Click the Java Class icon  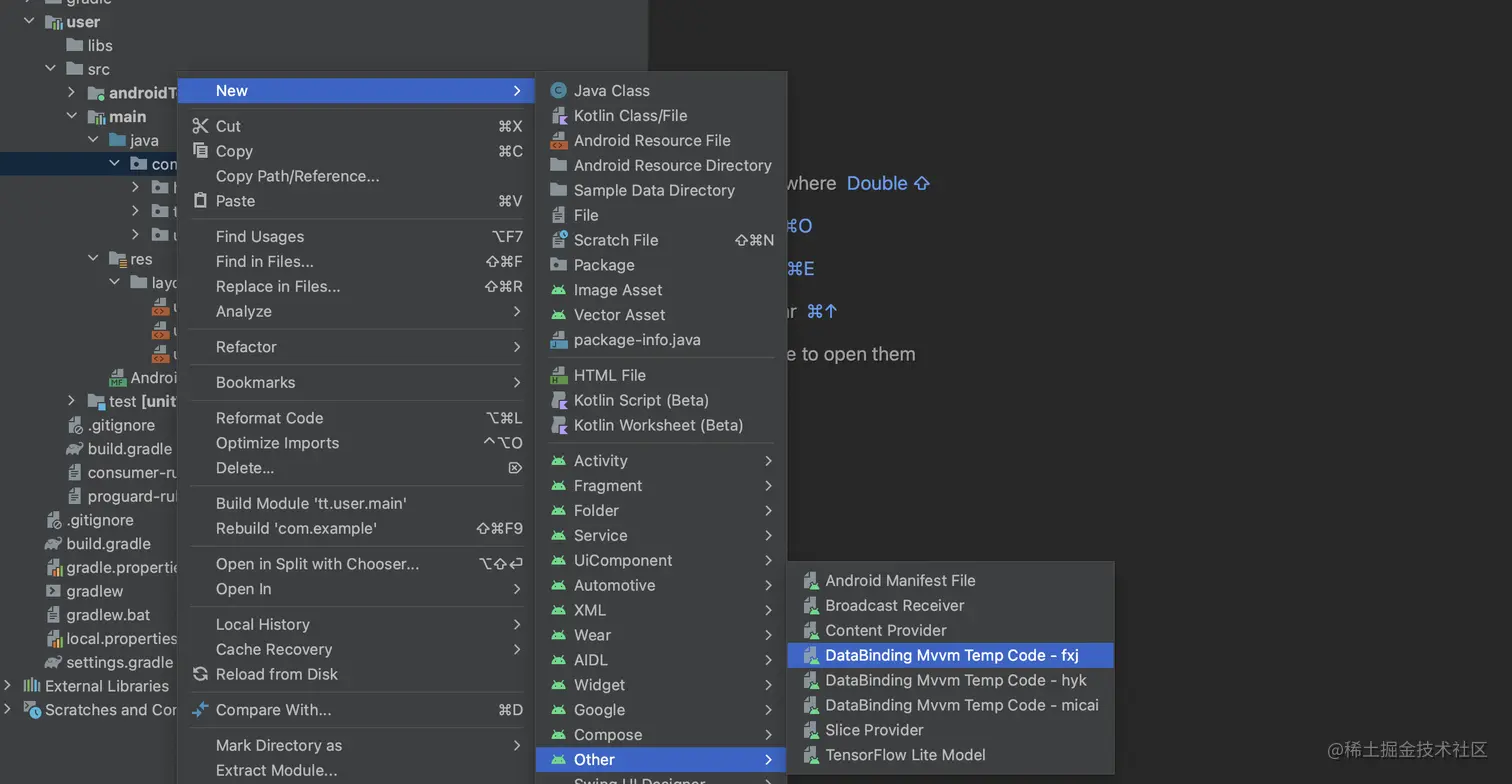(559, 91)
